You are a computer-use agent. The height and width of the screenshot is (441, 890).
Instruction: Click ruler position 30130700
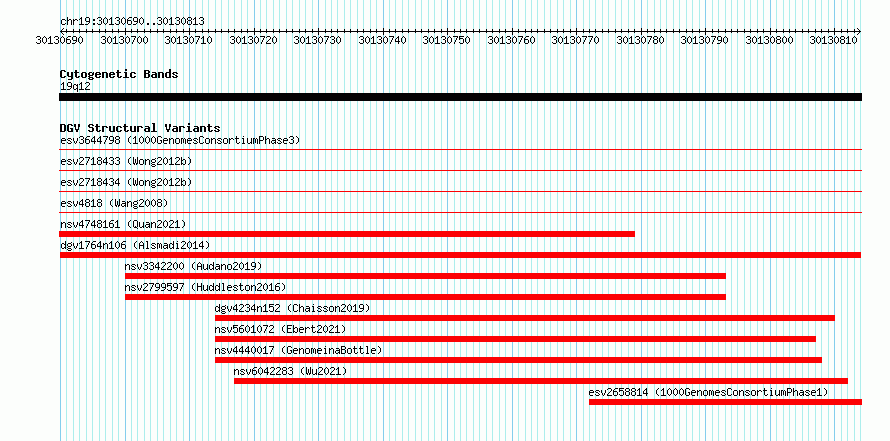124,40
